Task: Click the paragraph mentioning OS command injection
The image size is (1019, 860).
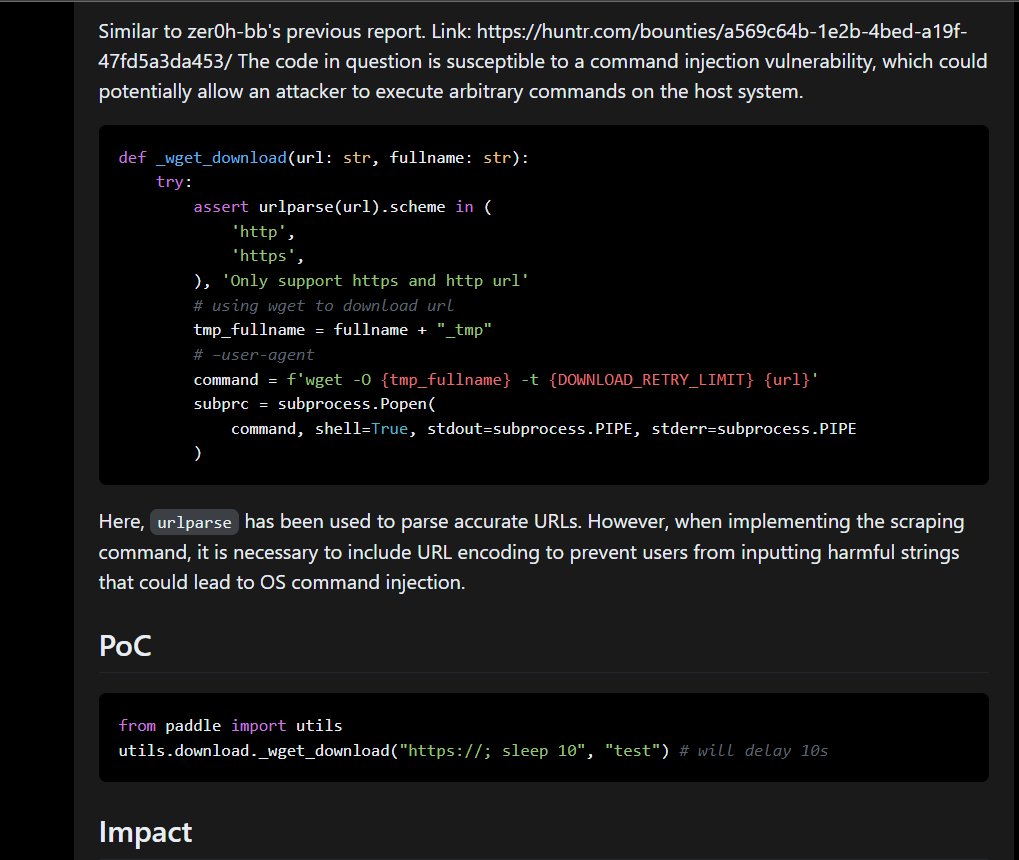Action: coord(530,552)
